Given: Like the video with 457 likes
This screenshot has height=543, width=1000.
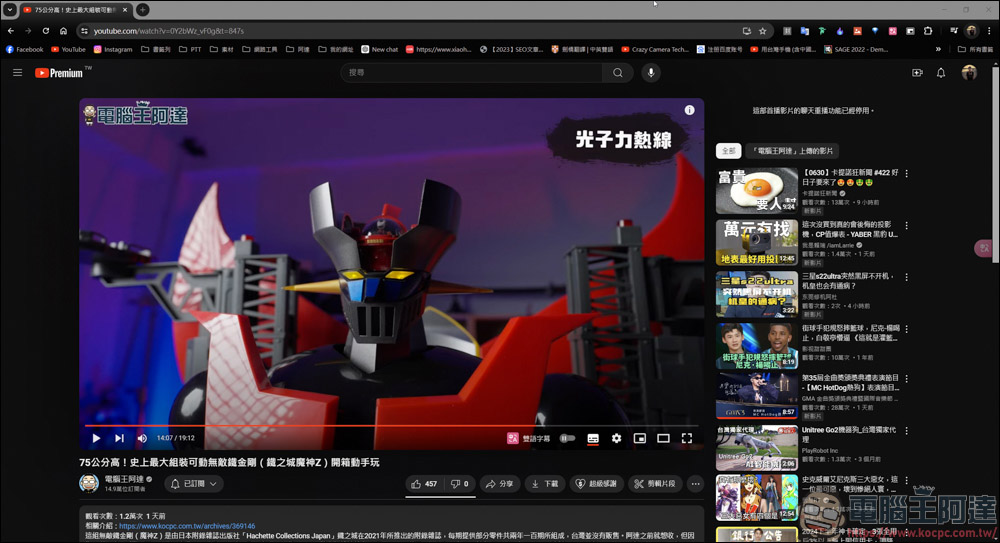Looking at the screenshot, I should pyautogui.click(x=425, y=484).
